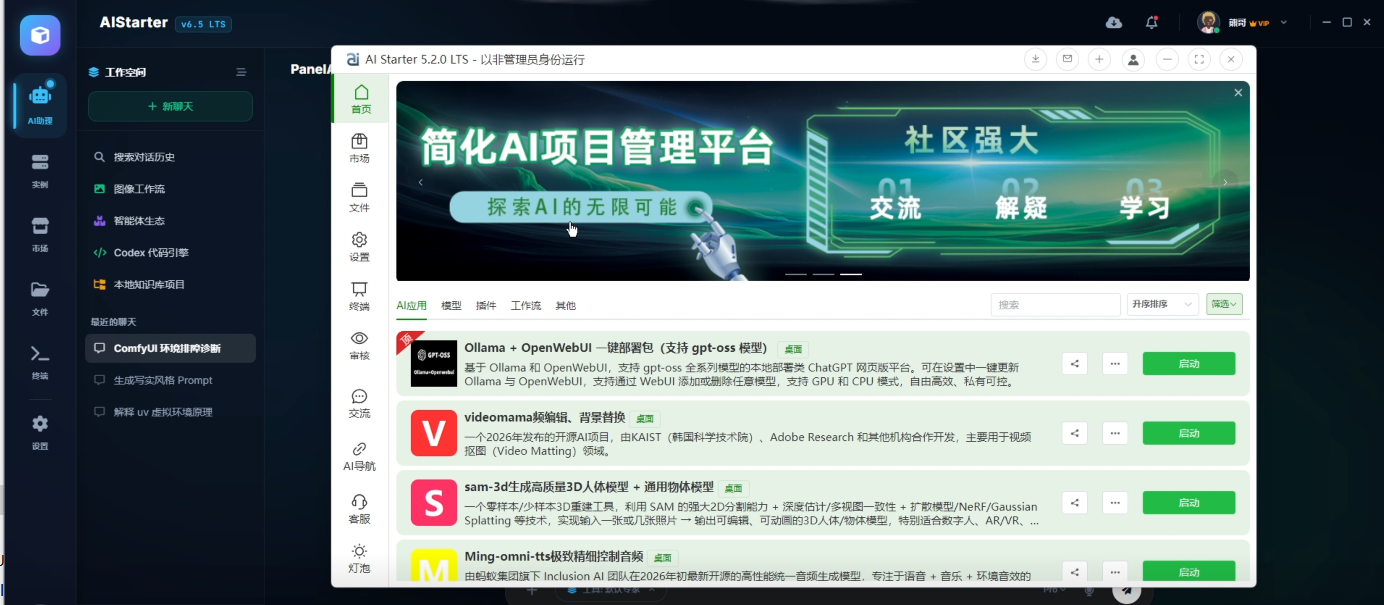Share the Ollama + OpenWebUI app
The width and height of the screenshot is (1384, 605).
coord(1074,364)
